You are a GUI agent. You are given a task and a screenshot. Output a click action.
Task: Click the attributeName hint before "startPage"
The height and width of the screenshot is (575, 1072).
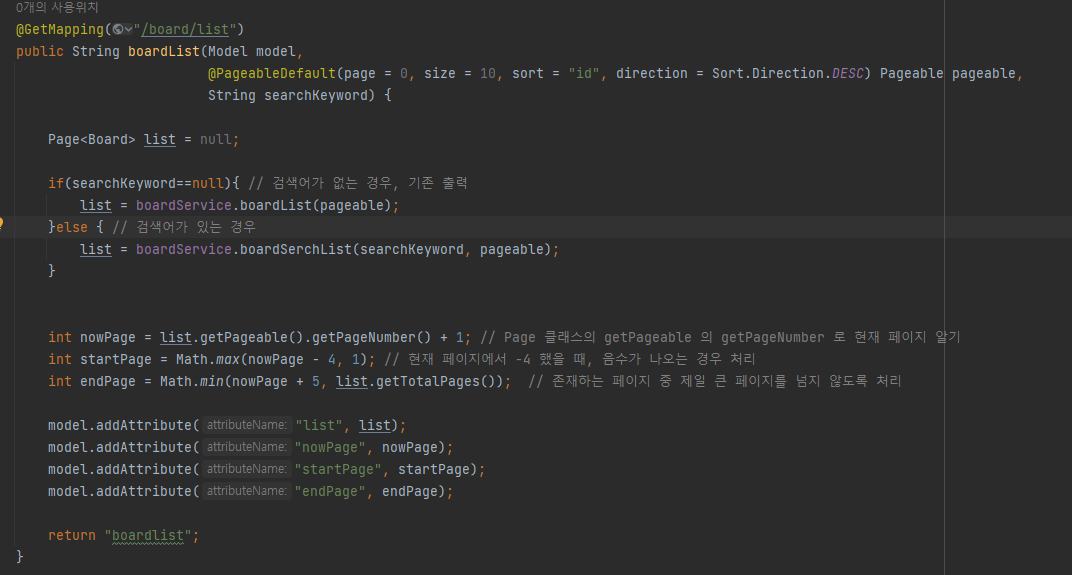coord(247,469)
